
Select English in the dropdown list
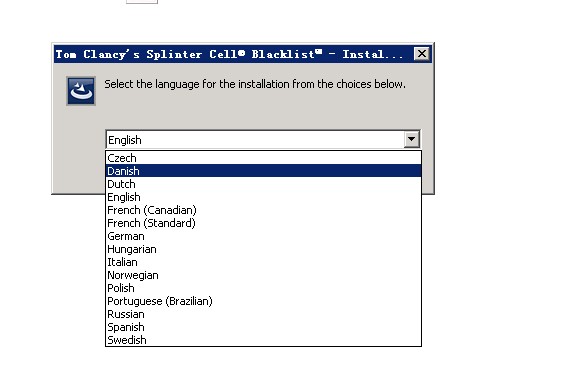[x=263, y=197]
